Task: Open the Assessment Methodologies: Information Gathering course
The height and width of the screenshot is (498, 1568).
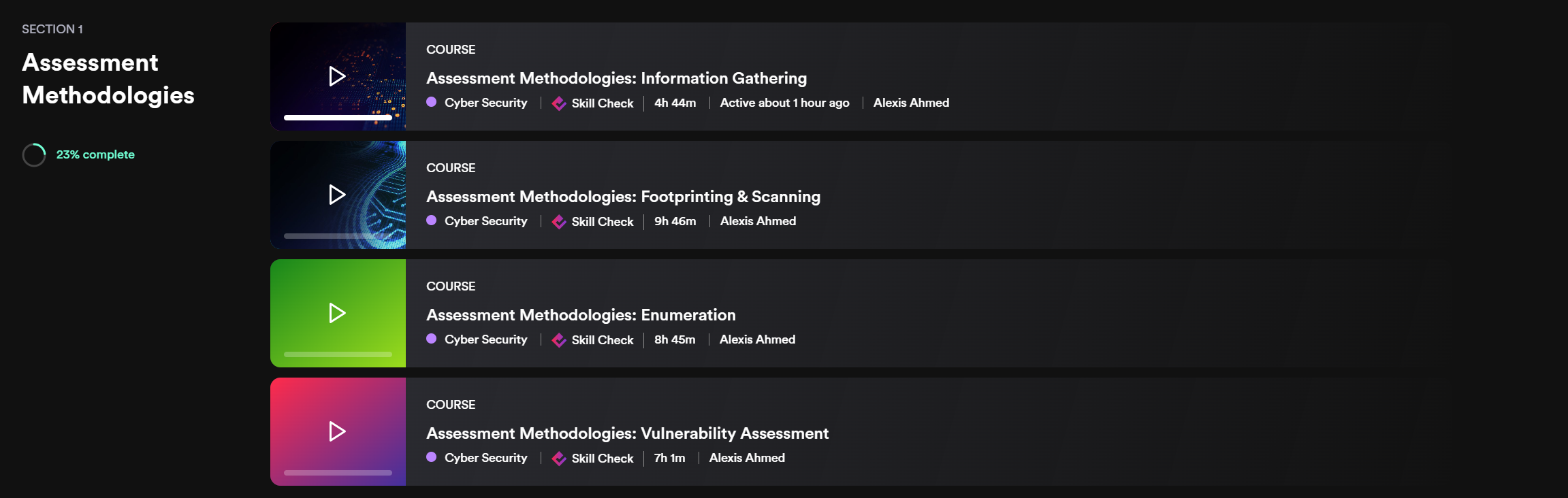Action: pos(616,78)
